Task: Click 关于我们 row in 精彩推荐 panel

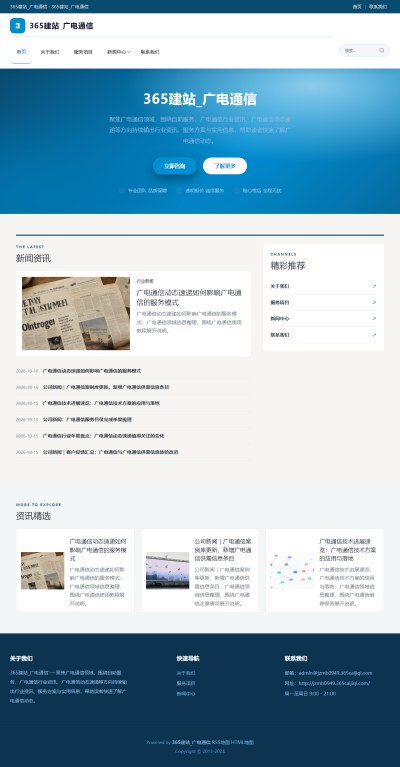Action: pyautogui.click(x=323, y=286)
